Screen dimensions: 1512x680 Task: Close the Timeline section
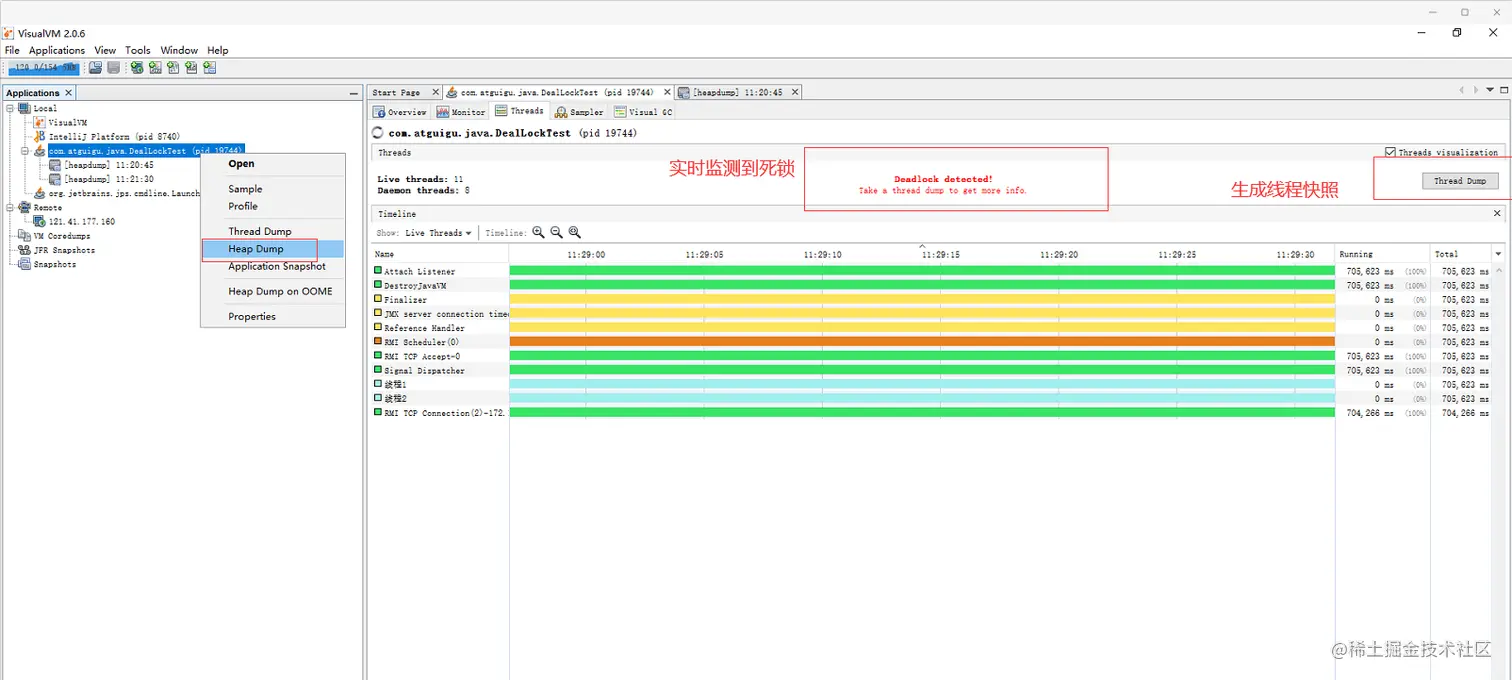coord(1497,213)
